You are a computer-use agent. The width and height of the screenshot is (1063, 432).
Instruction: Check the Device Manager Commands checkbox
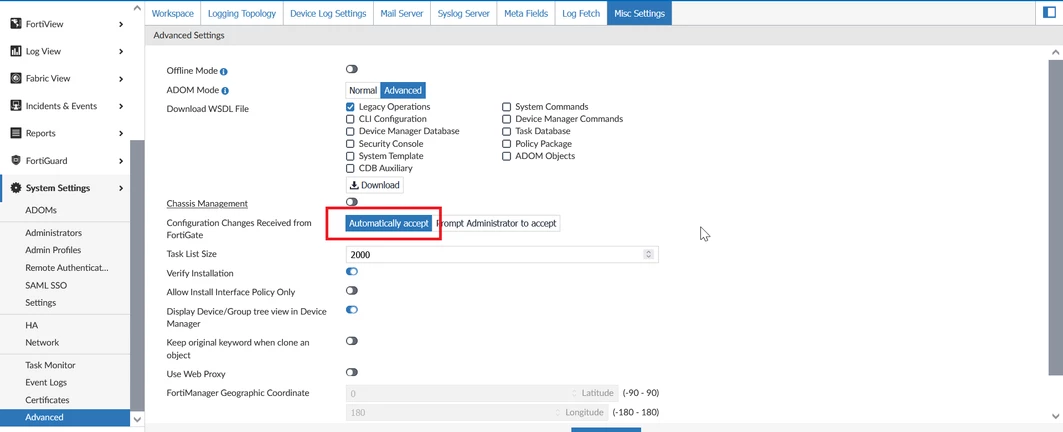pos(506,119)
